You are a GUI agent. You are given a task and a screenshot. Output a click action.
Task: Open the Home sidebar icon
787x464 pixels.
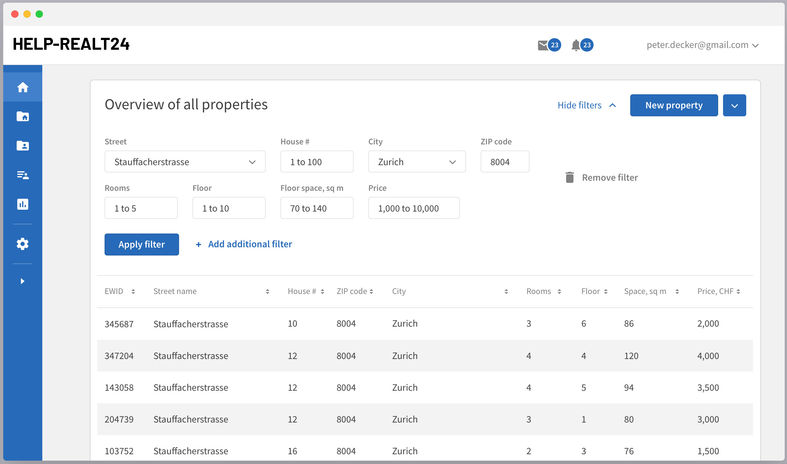click(x=22, y=87)
